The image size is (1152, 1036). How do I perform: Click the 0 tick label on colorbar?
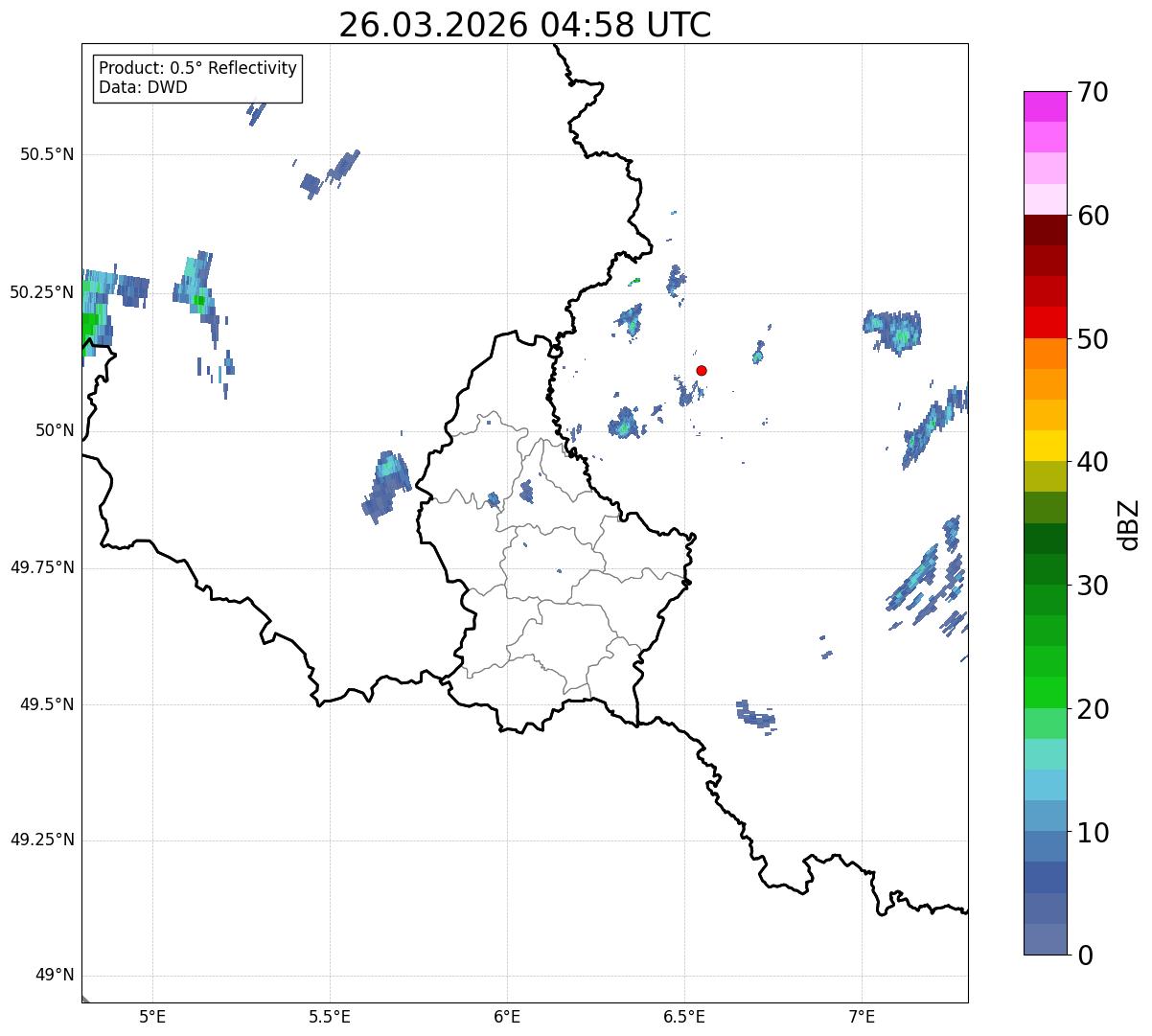click(1085, 955)
